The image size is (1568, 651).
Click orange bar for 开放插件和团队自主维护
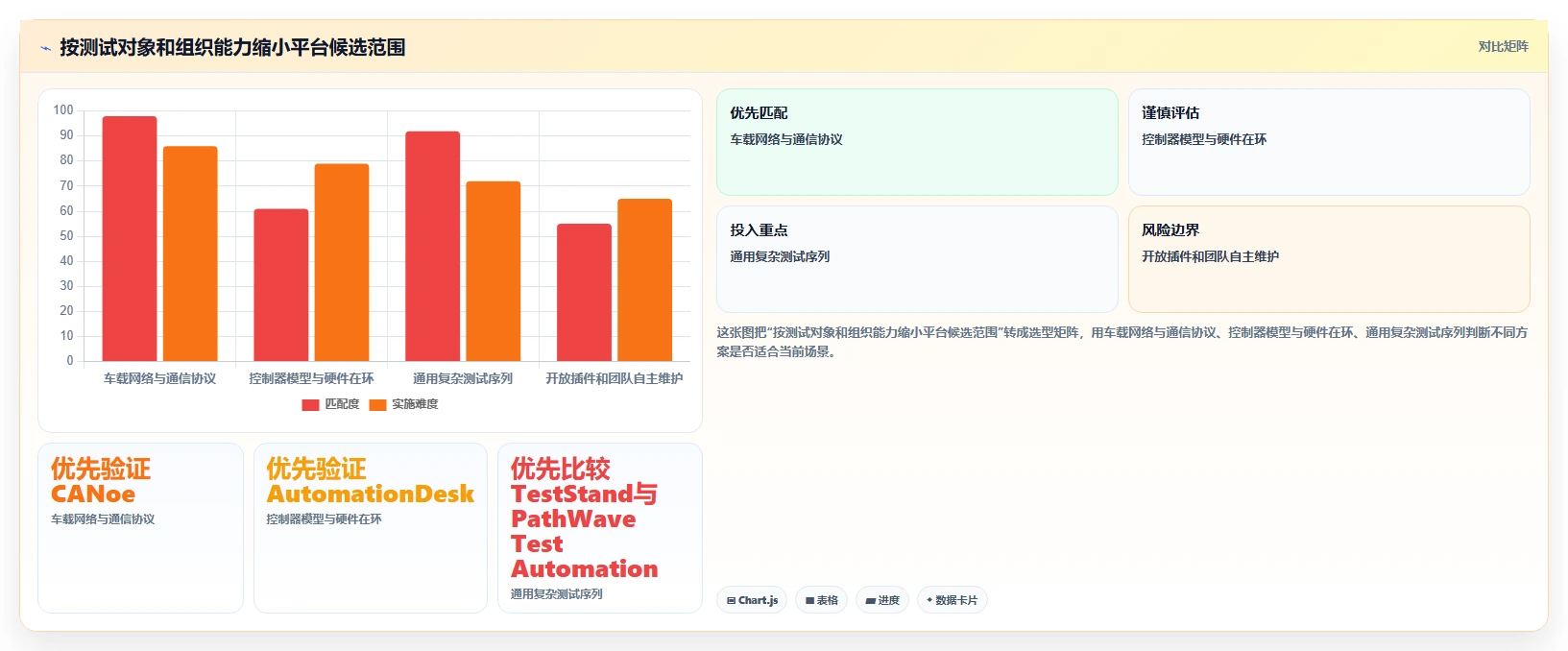tap(644, 280)
